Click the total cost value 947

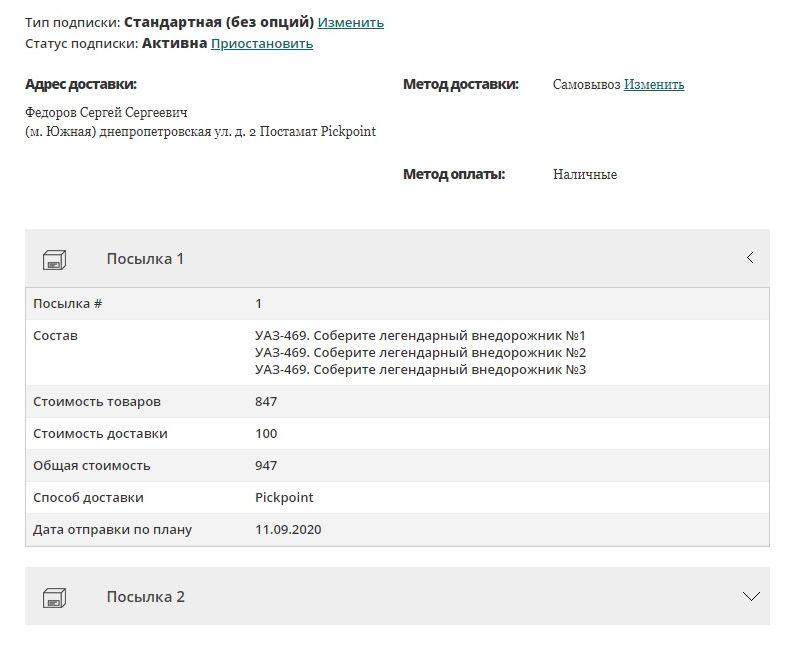point(266,466)
